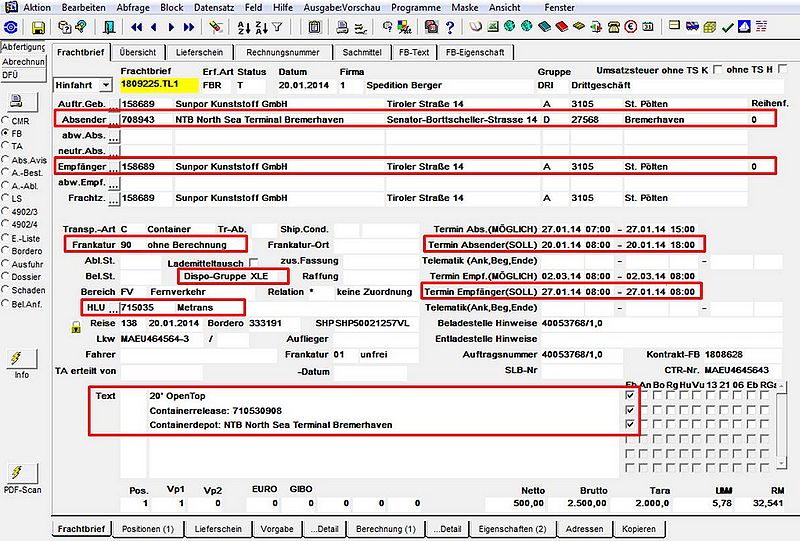The height and width of the screenshot is (541, 800).
Task: Click the printer icon in toolbar
Action: (343, 28)
